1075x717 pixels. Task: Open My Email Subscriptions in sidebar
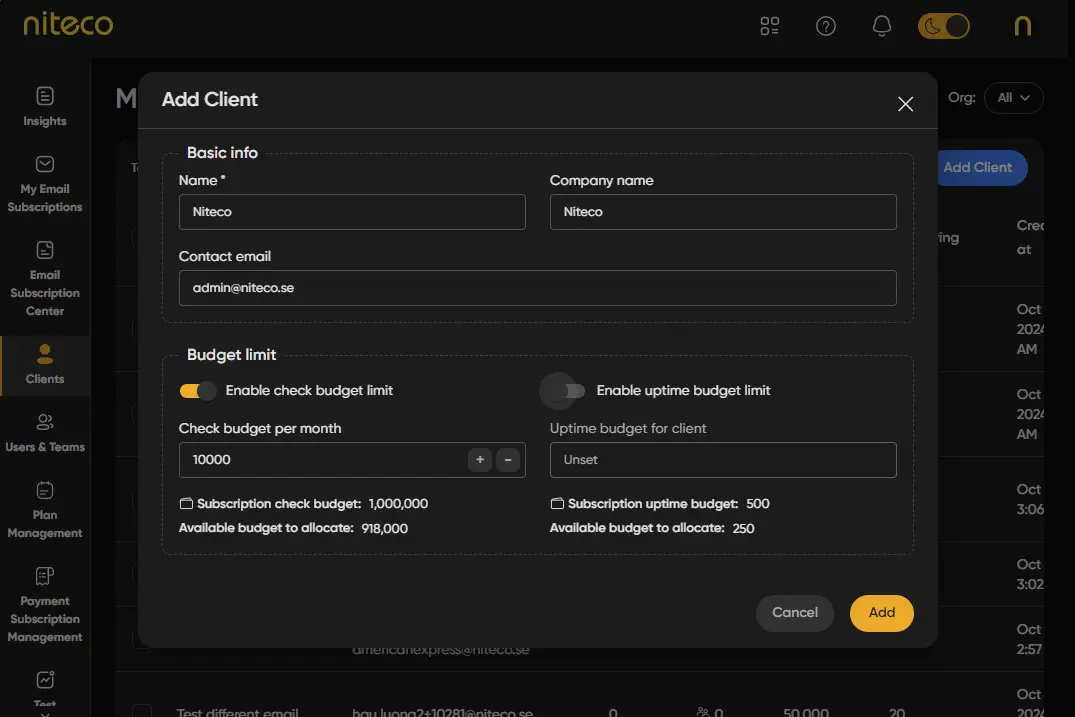coord(45,184)
